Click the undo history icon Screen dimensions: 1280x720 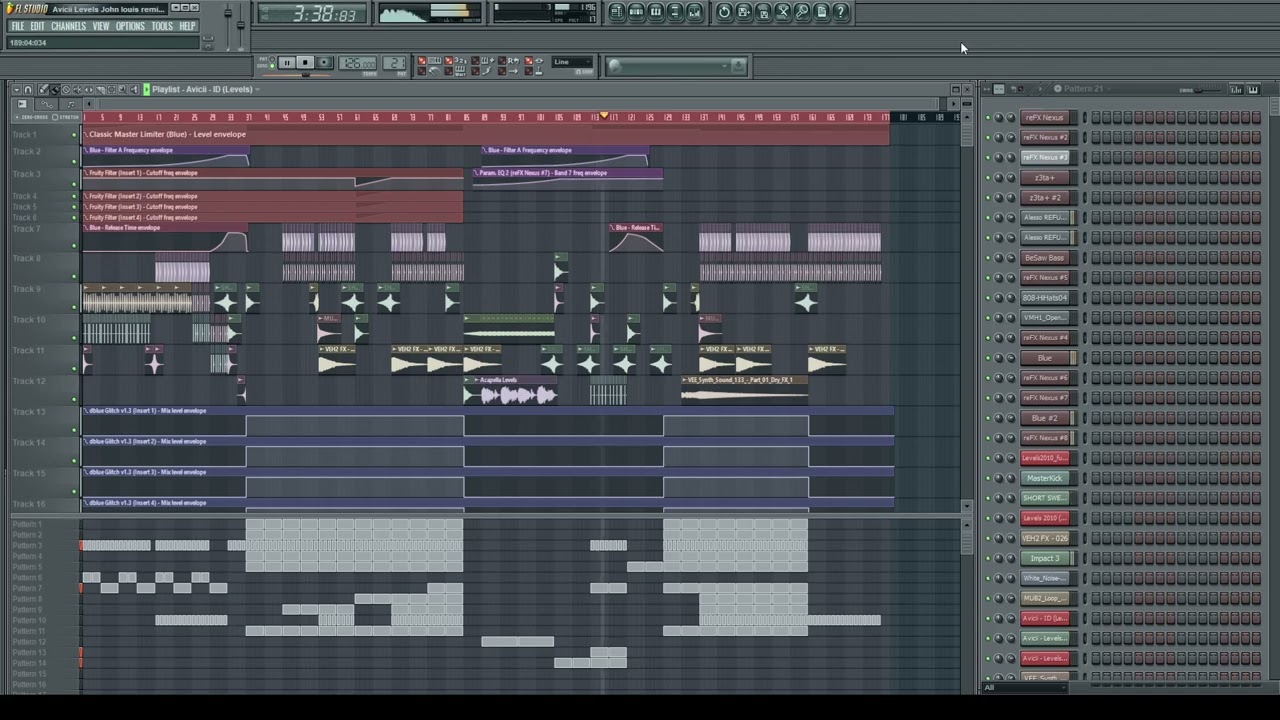point(725,12)
